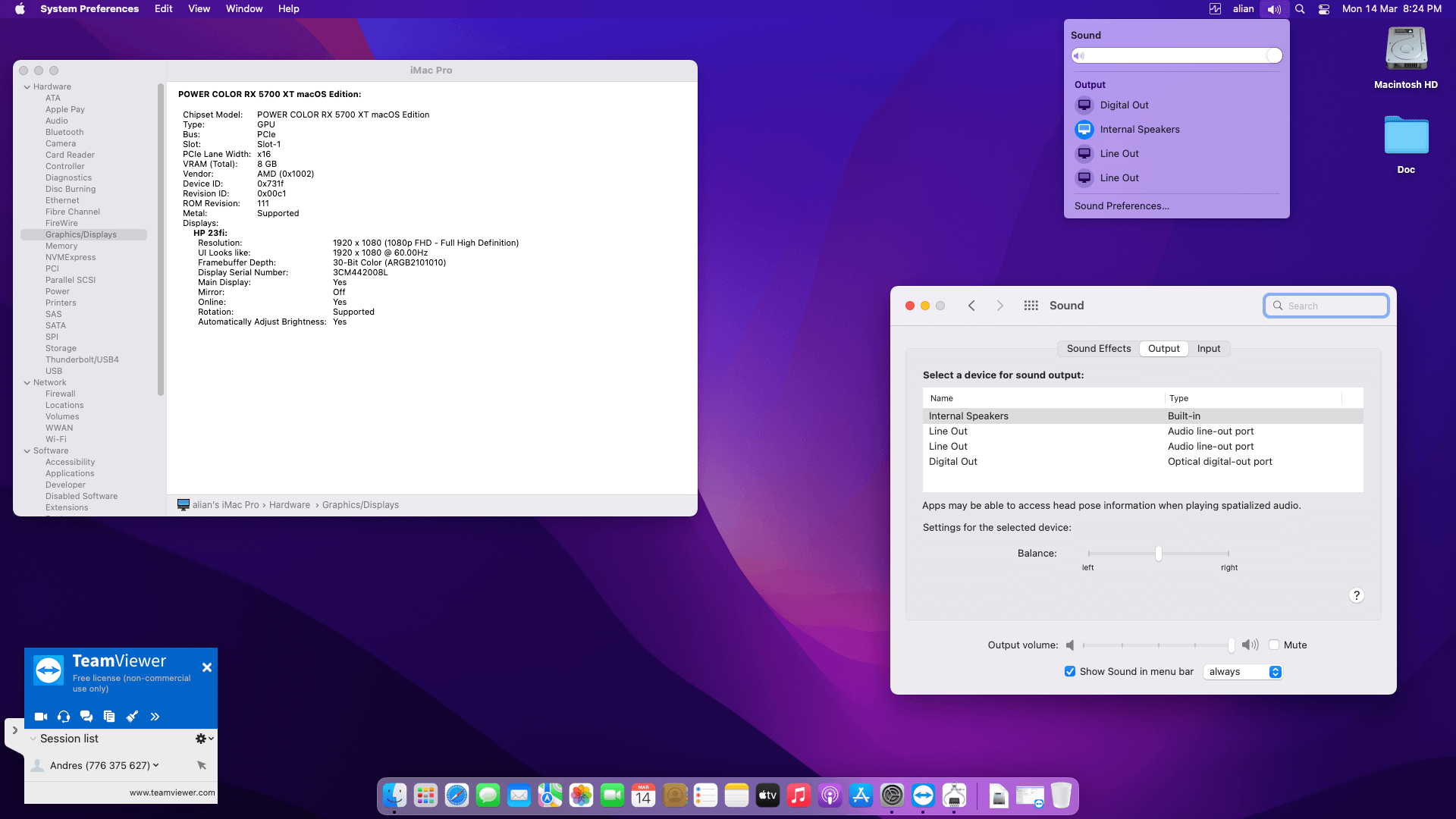
Task: Open Launchpad from the Dock
Action: click(x=425, y=795)
